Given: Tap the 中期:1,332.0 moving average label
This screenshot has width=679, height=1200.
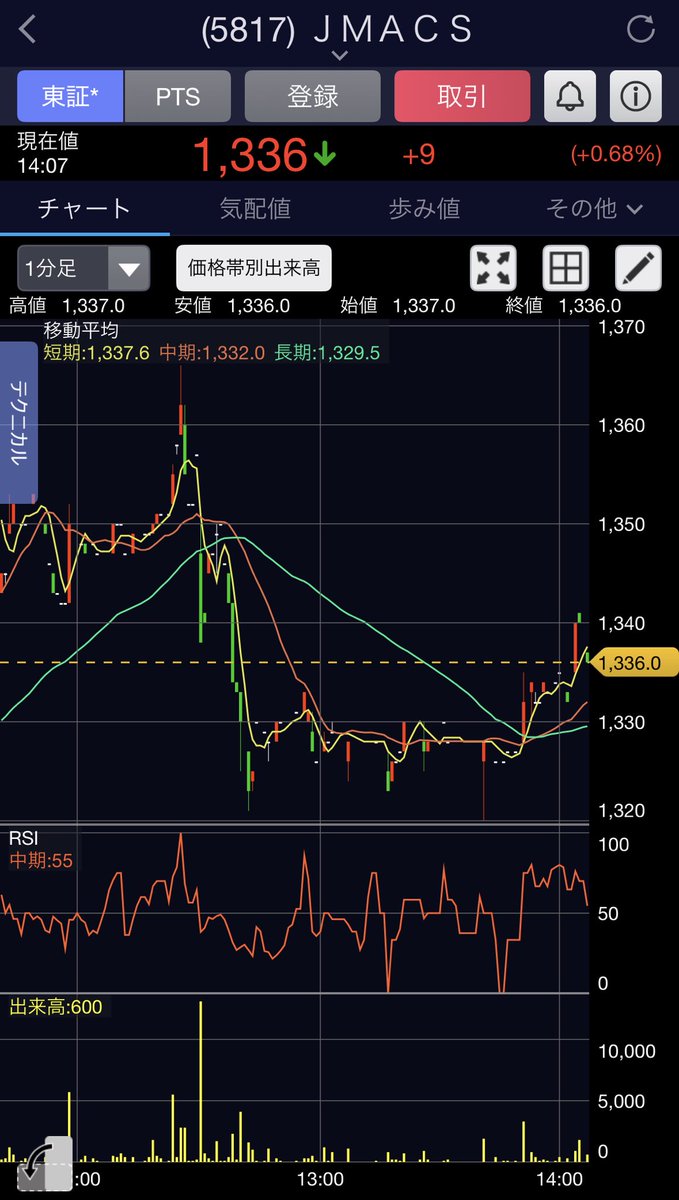Looking at the screenshot, I should pyautogui.click(x=212, y=352).
